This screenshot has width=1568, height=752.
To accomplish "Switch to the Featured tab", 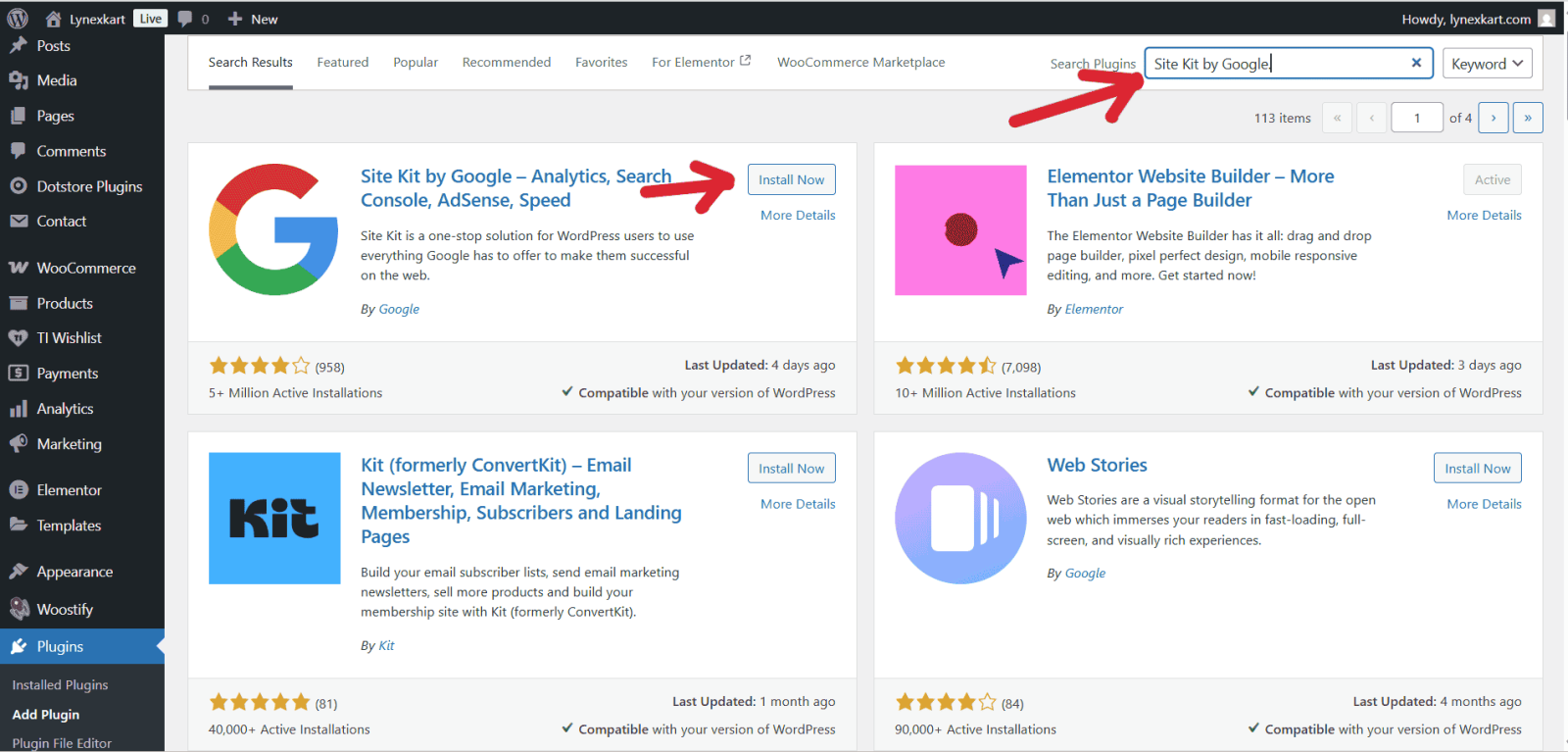I will pos(343,63).
